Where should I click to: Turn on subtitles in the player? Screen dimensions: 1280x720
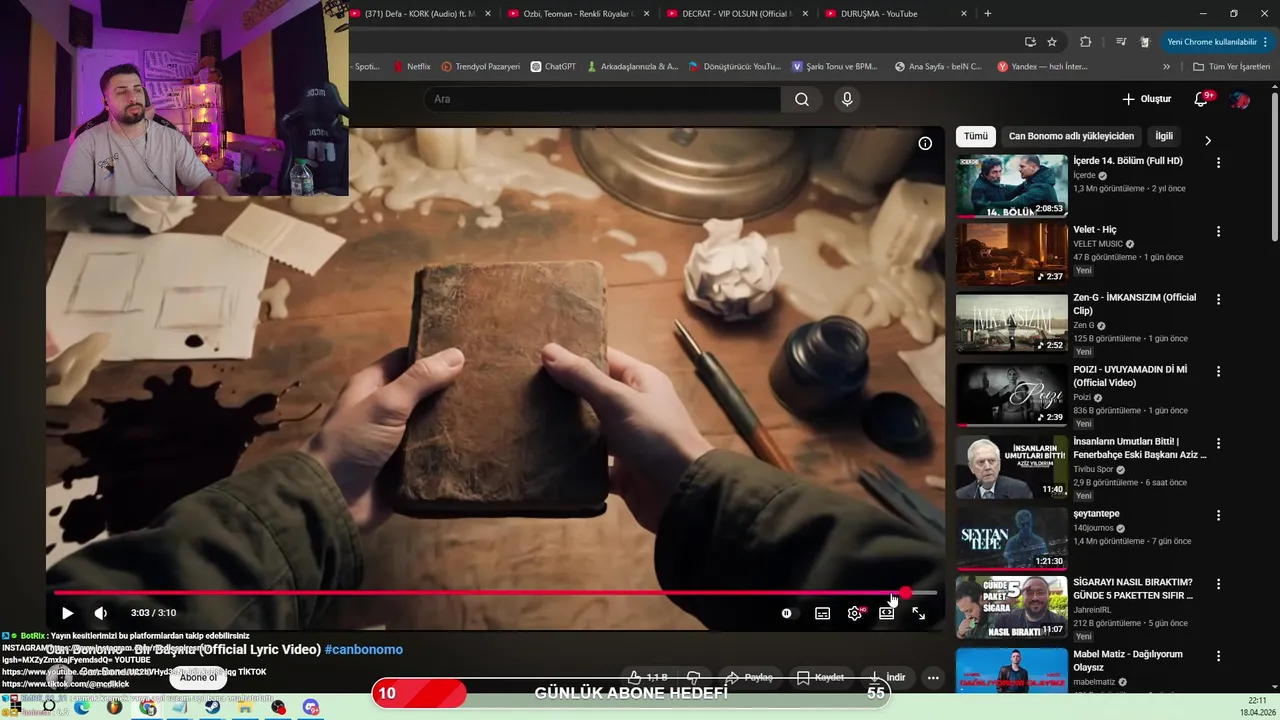pyautogui.click(x=822, y=613)
